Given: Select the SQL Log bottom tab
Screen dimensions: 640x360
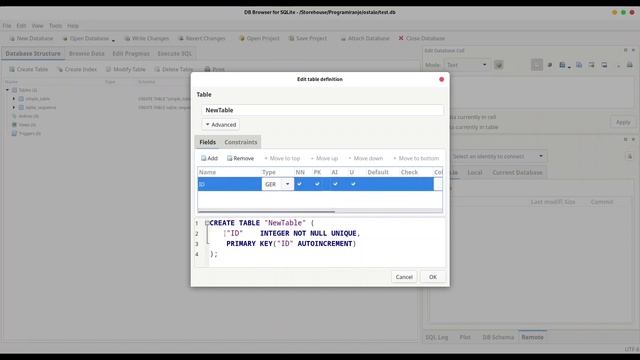Looking at the screenshot, I should coord(436,337).
